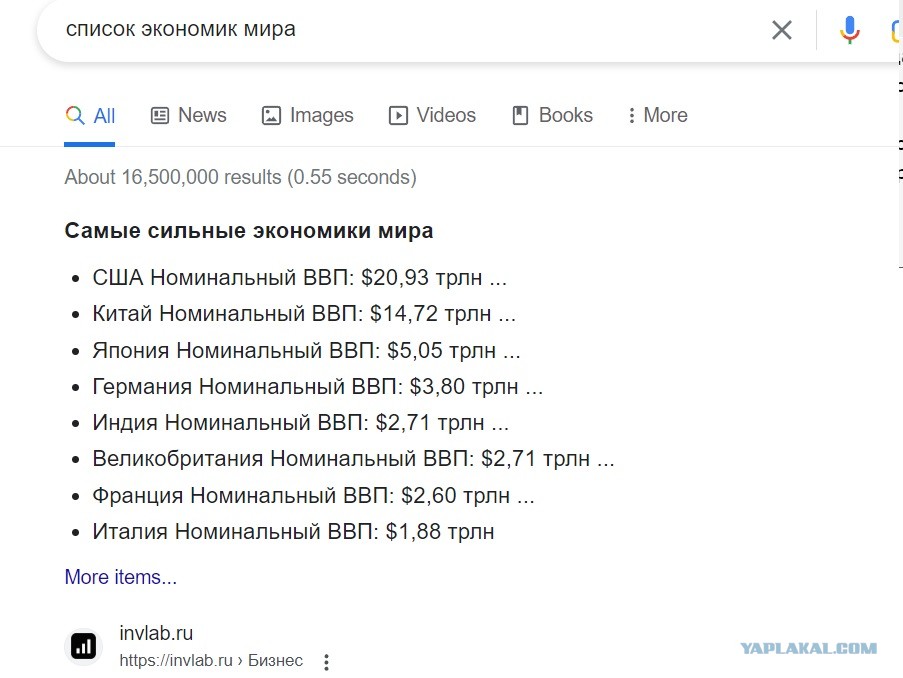The height and width of the screenshot is (678, 903).
Task: Switch to the News results tab
Action: pyautogui.click(x=188, y=115)
